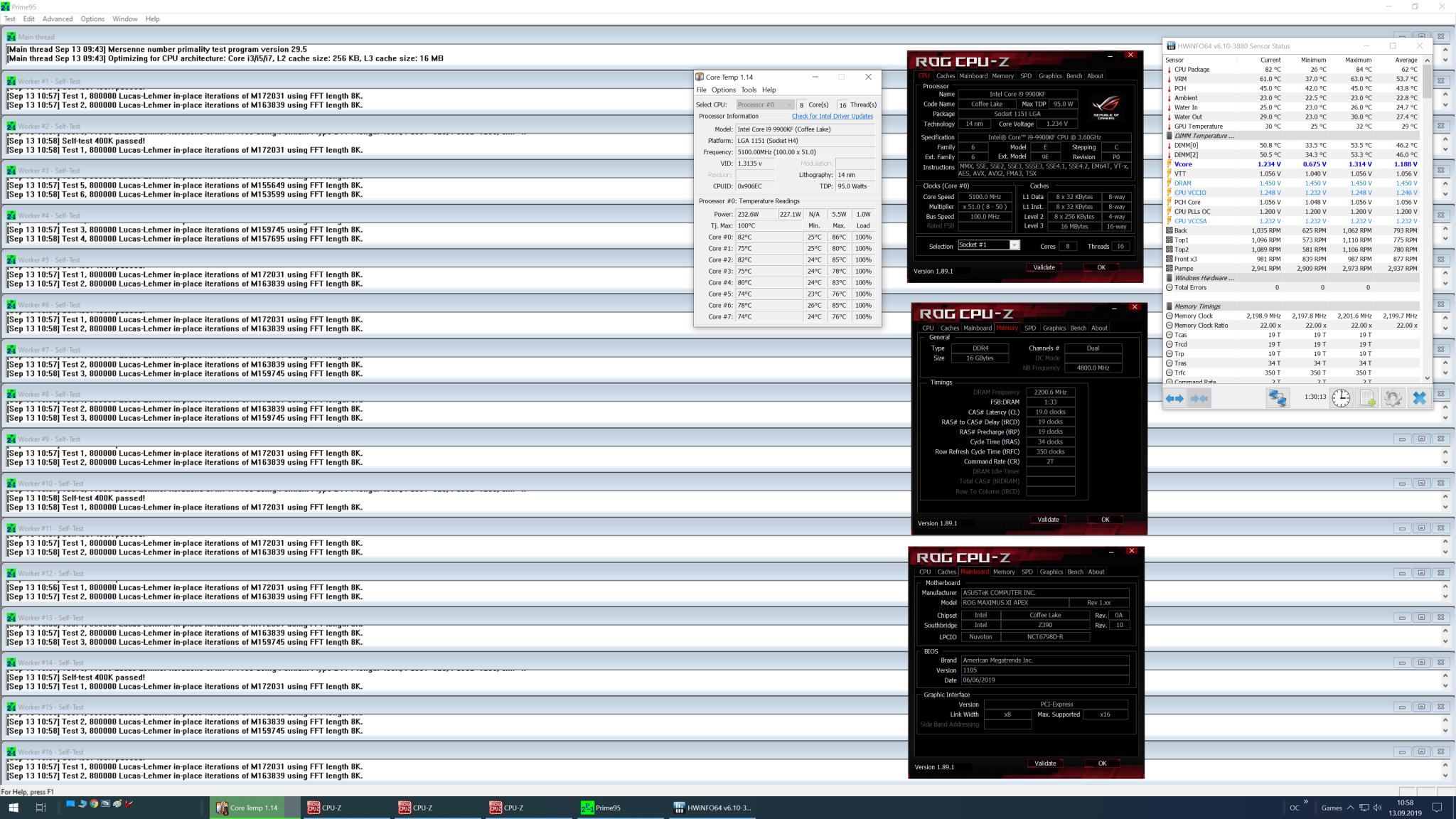Click scroll down arrow of Worker #1 window
Screen dimensions: 1456x819
1445,105
